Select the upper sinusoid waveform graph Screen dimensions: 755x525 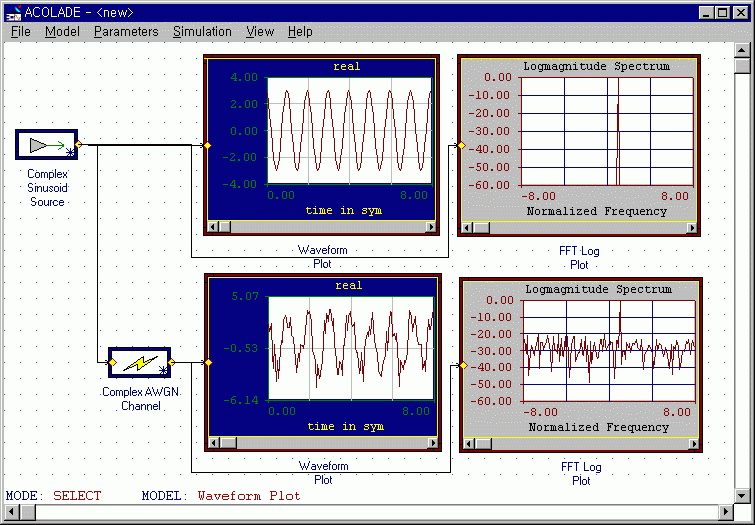[x=349, y=131]
